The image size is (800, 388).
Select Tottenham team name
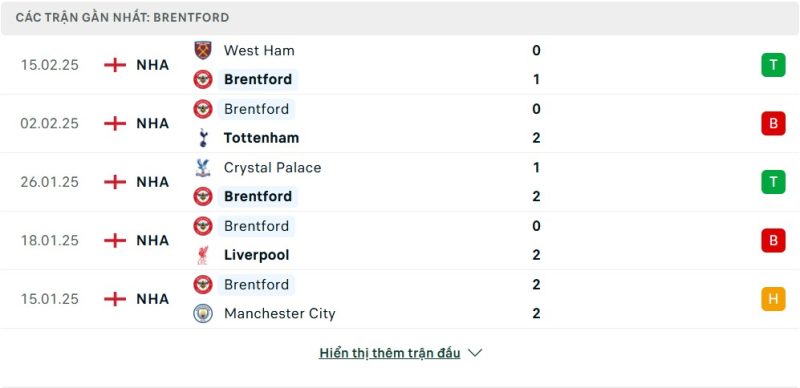point(261,138)
